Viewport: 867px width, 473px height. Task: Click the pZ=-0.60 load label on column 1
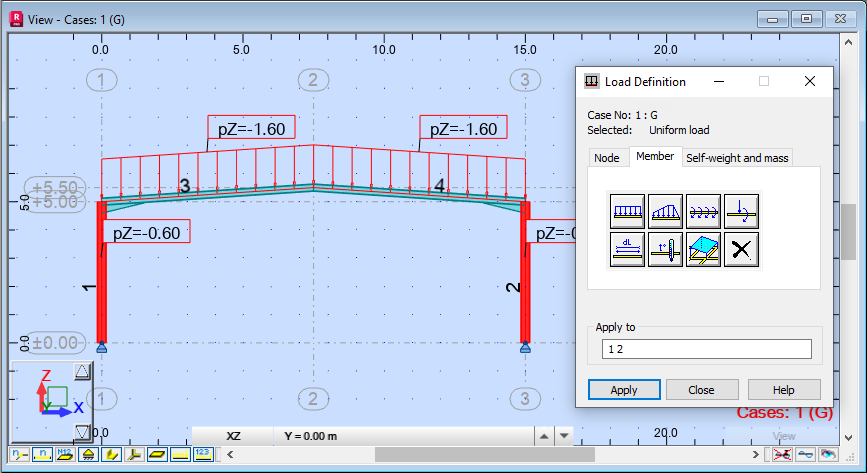[x=147, y=232]
